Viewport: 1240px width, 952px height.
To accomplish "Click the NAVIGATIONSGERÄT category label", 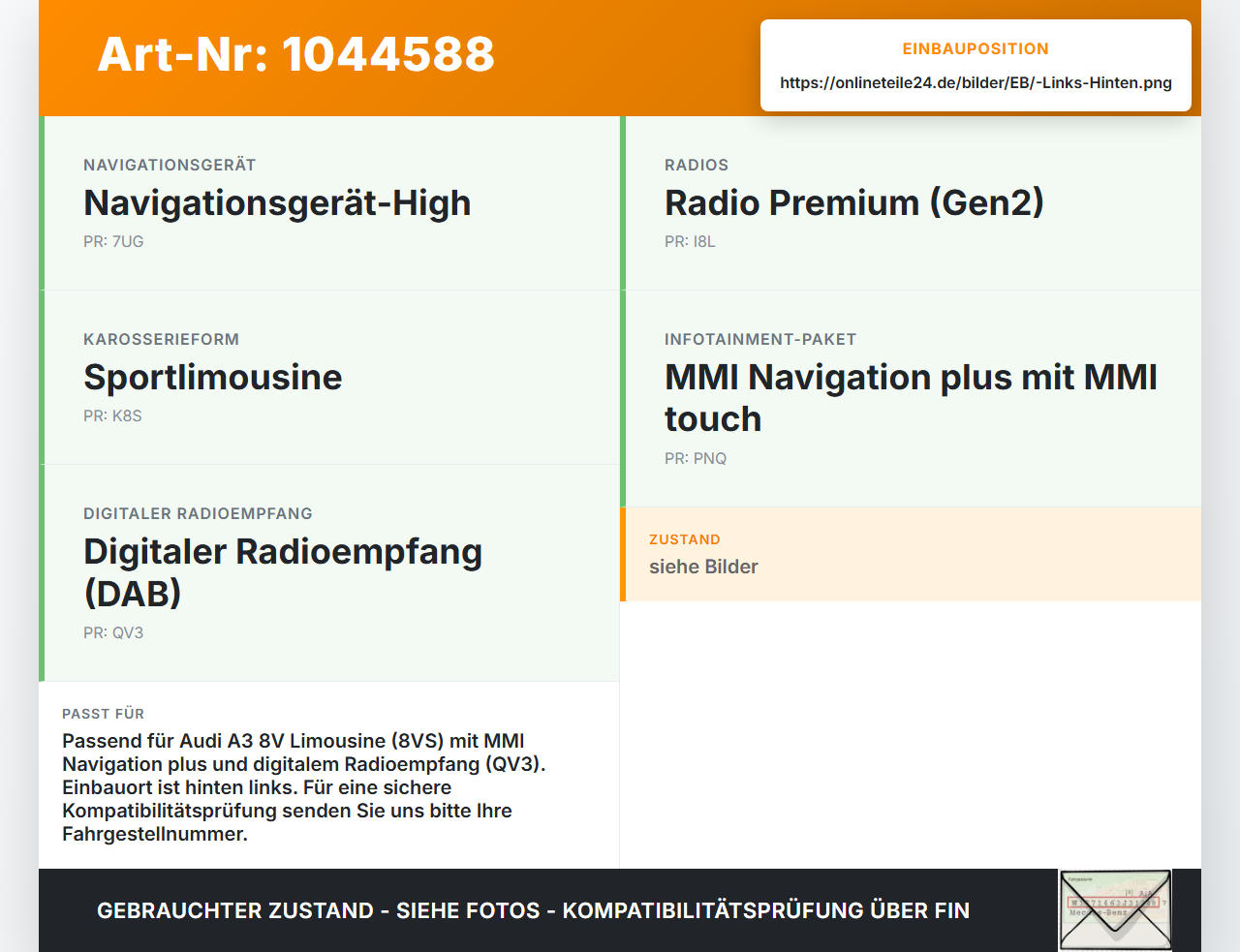I will click(x=170, y=165).
